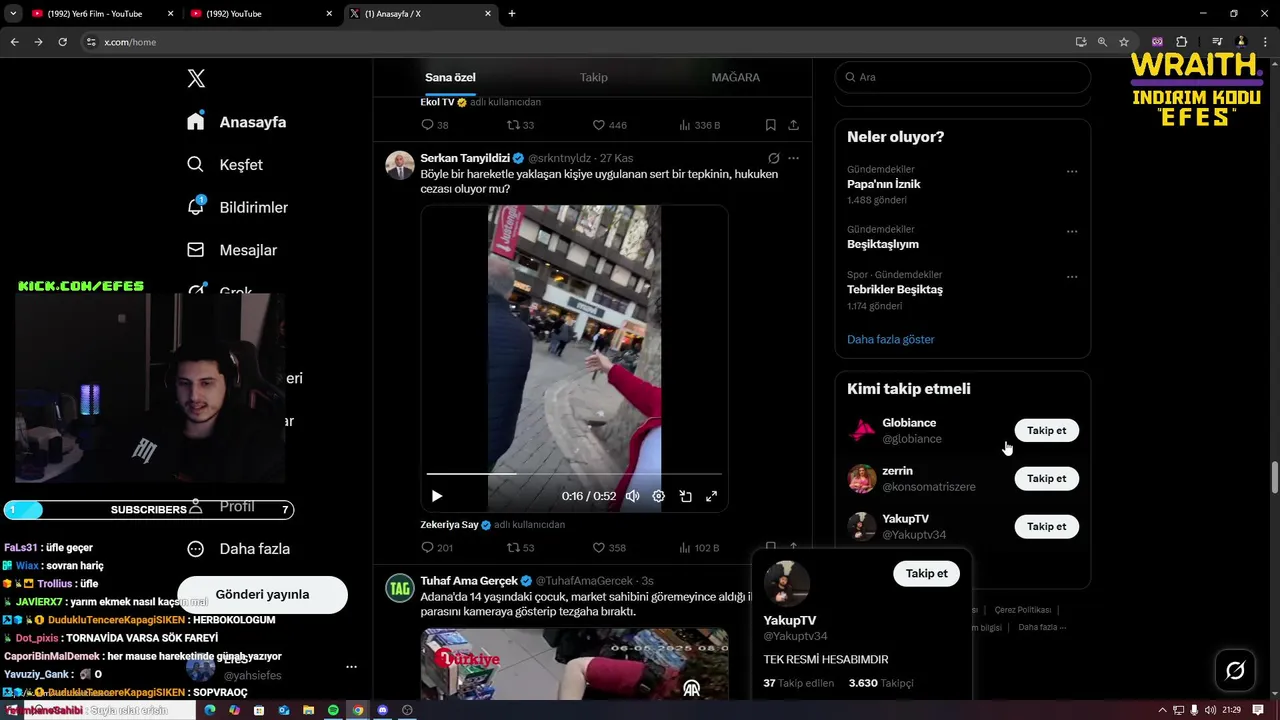The image size is (1280, 720).
Task: Open browser zoom magnifier icon
Action: click(1102, 42)
